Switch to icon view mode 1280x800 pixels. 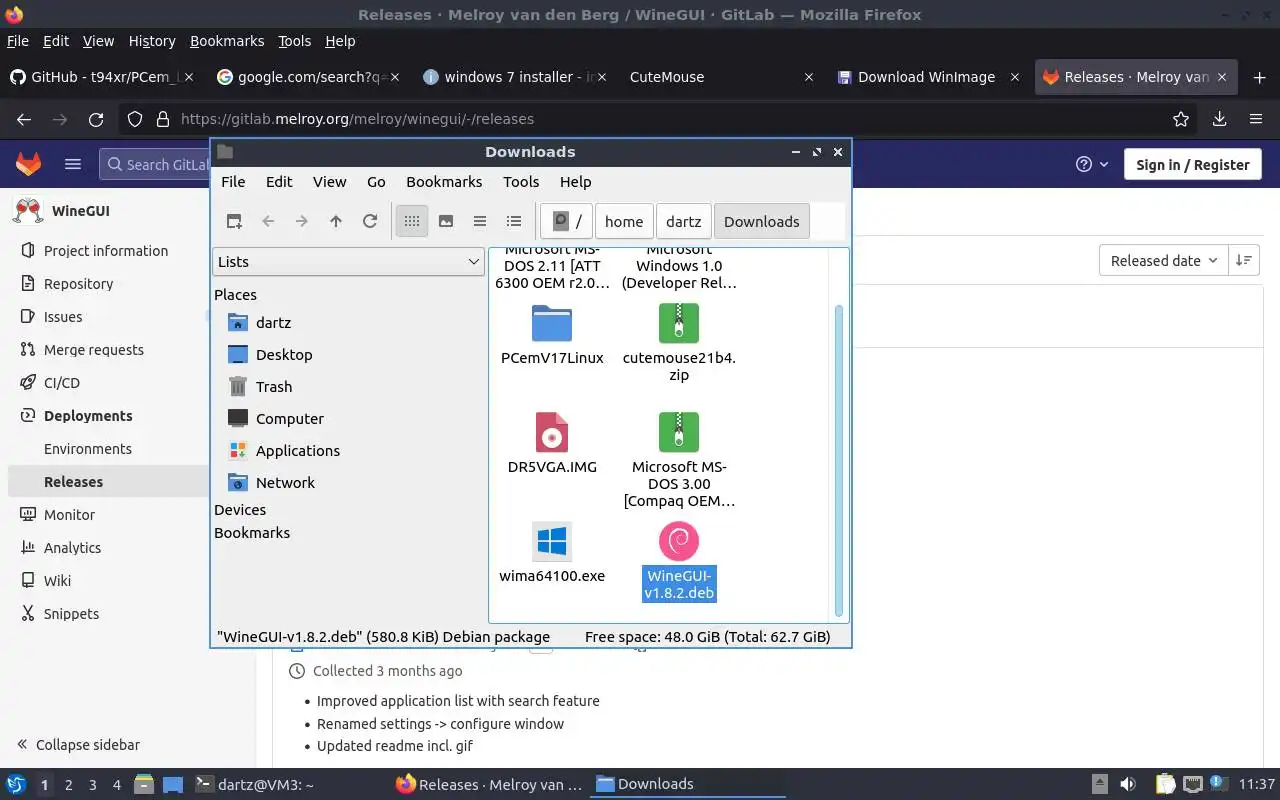(412, 222)
